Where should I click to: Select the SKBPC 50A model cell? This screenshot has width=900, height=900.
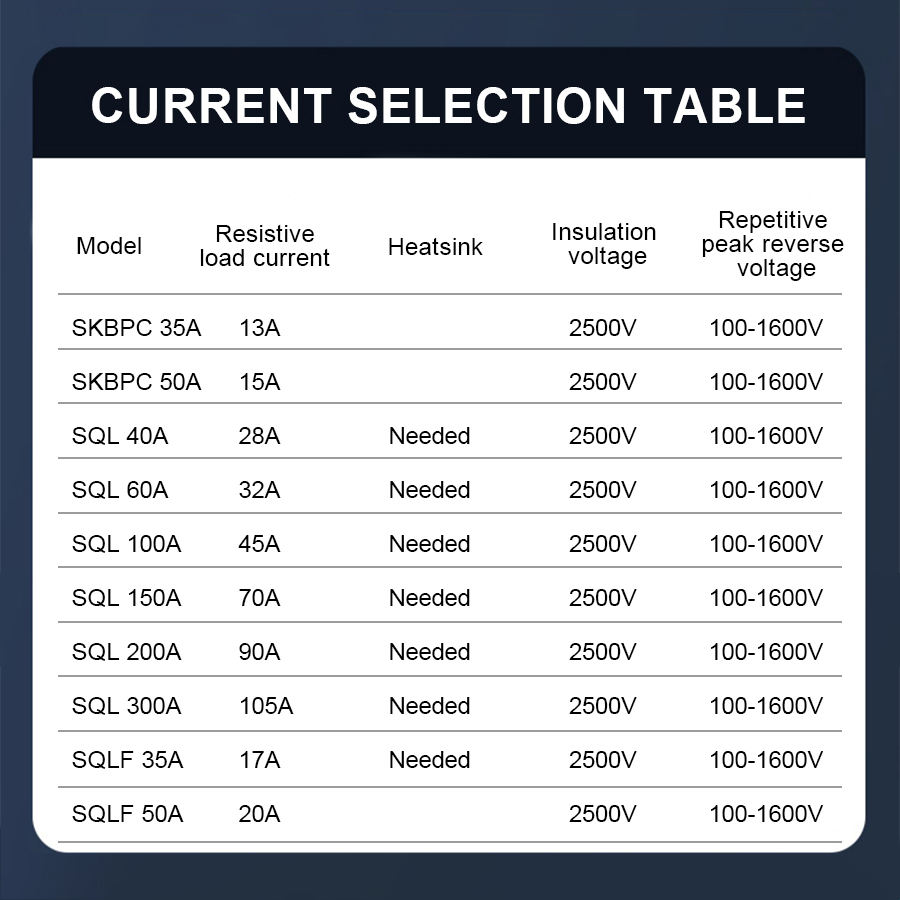coord(136,382)
